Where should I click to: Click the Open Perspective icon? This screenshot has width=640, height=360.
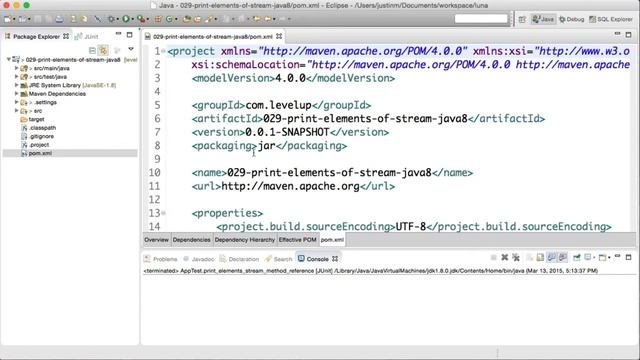[x=522, y=19]
